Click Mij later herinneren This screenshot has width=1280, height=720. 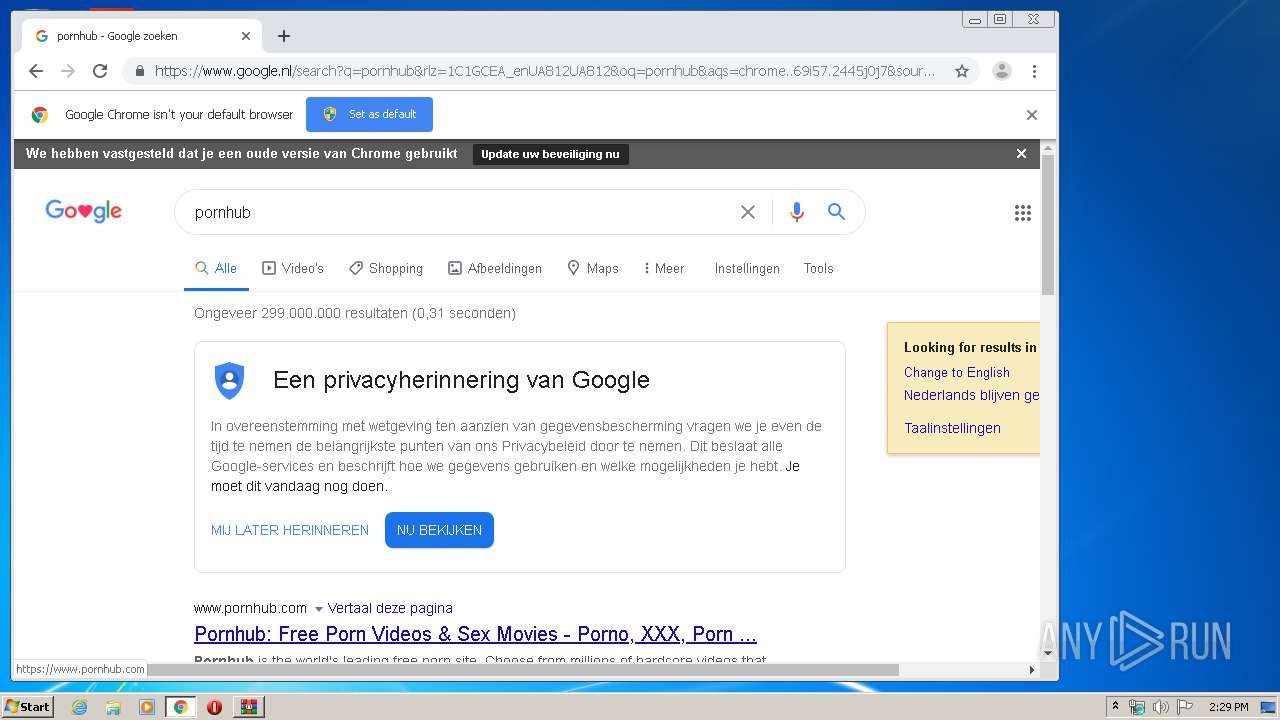click(x=290, y=530)
